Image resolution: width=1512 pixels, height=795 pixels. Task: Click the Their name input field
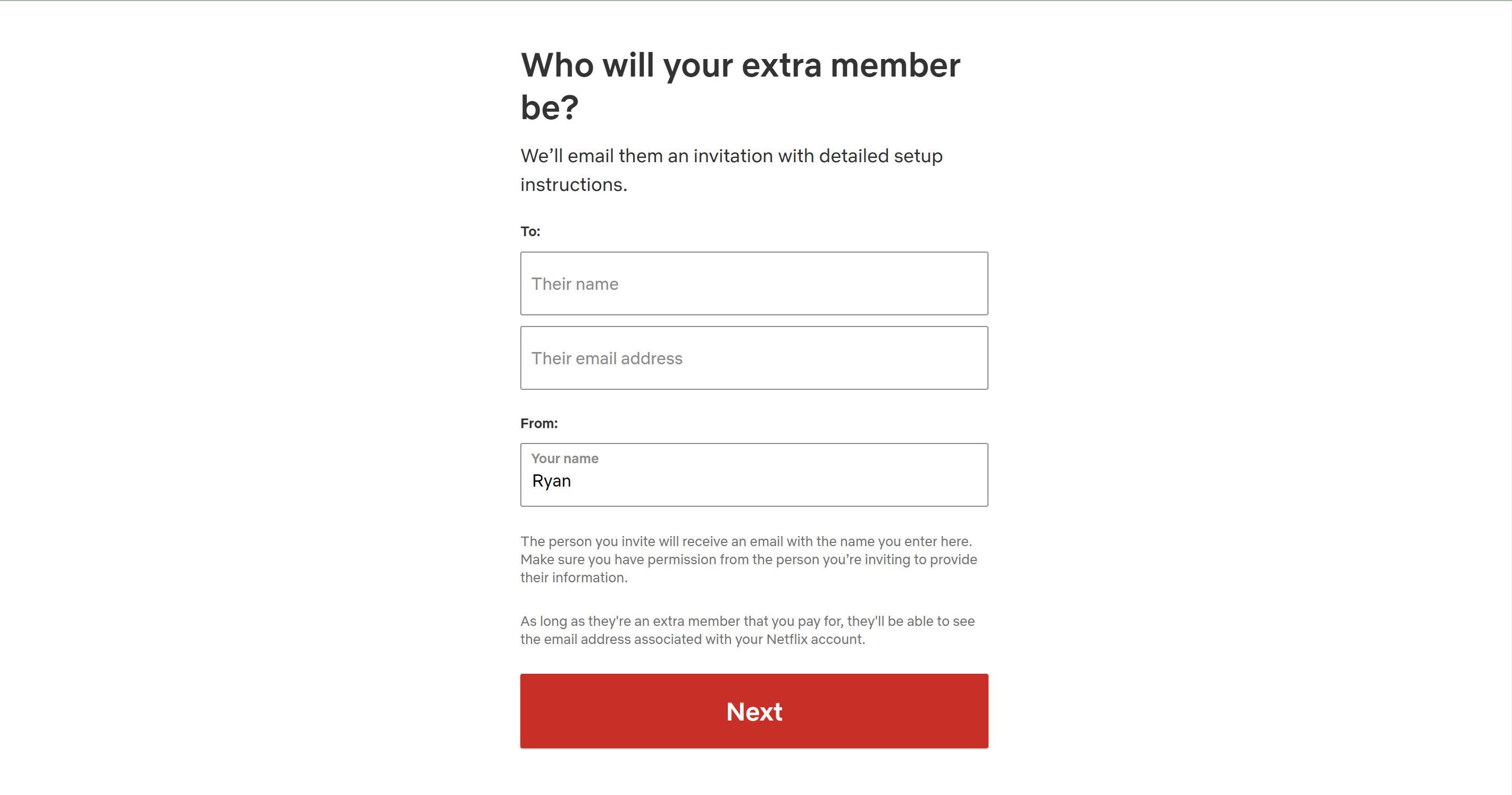(754, 283)
